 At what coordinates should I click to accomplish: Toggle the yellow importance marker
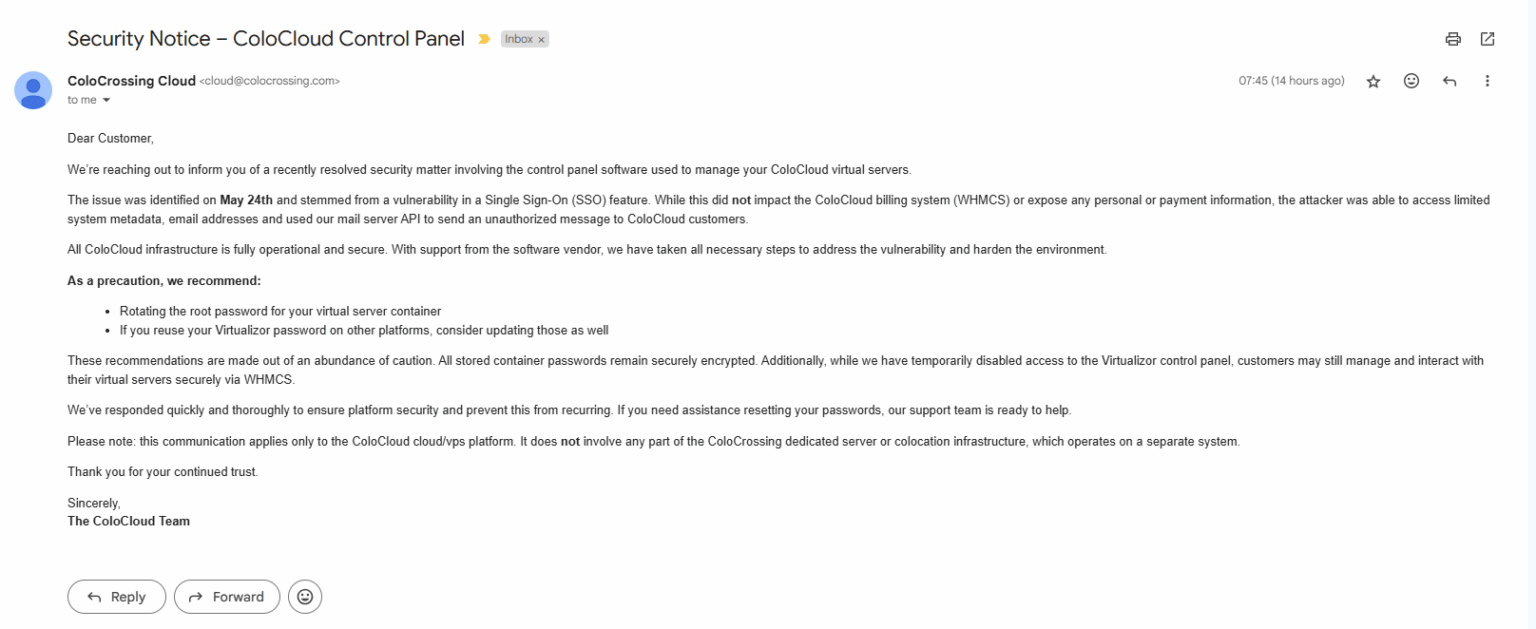[x=484, y=39]
